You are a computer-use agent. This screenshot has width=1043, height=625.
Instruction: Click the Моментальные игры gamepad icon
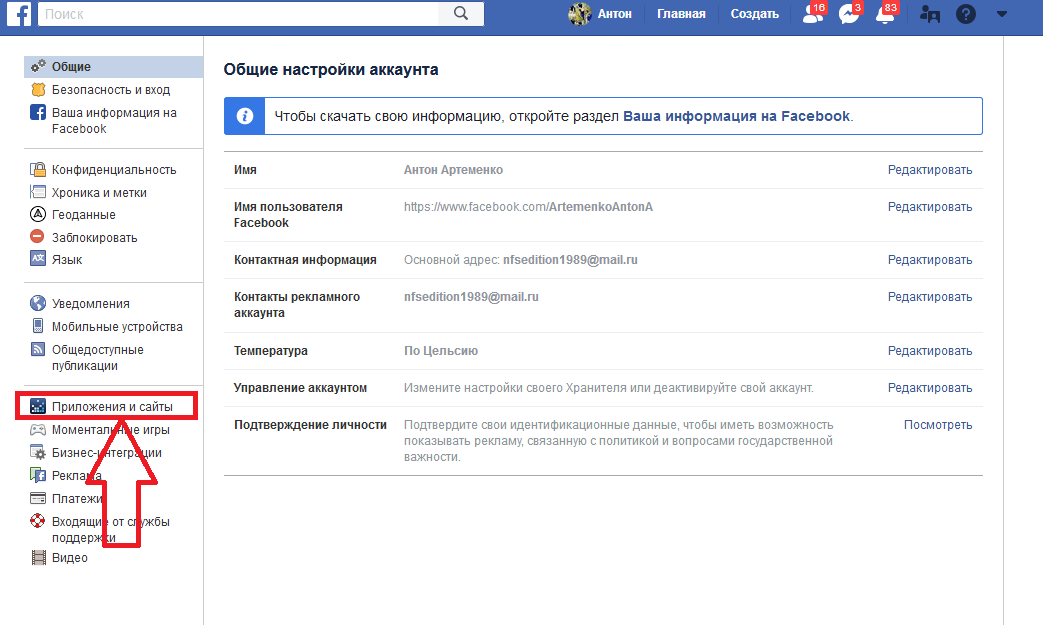(x=38, y=430)
